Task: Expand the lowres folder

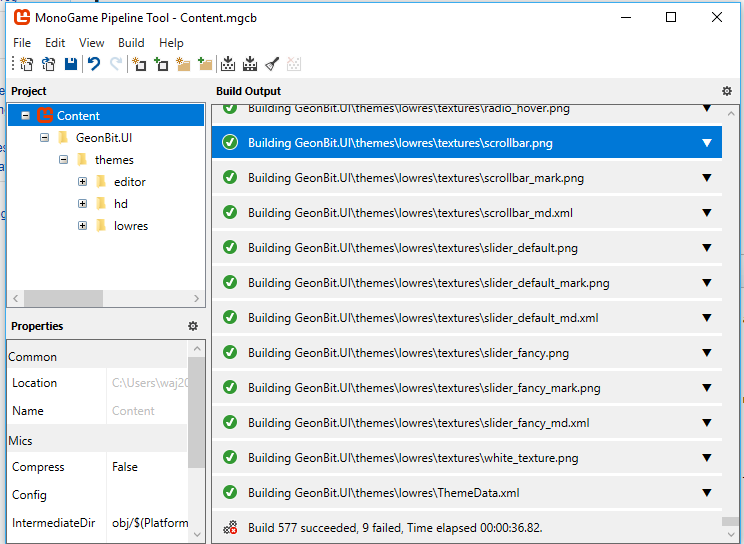Action: click(x=83, y=225)
